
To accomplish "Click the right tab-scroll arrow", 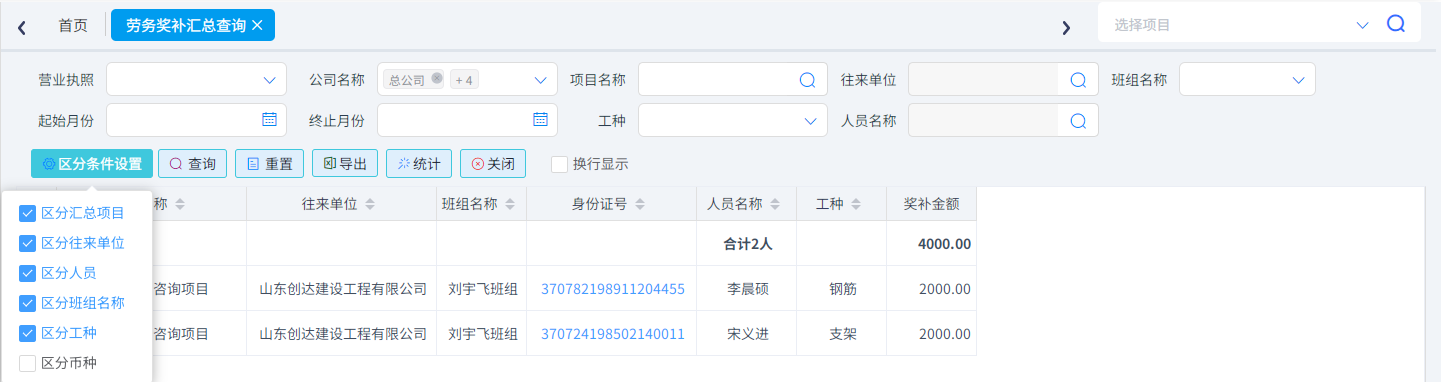I will [1066, 27].
